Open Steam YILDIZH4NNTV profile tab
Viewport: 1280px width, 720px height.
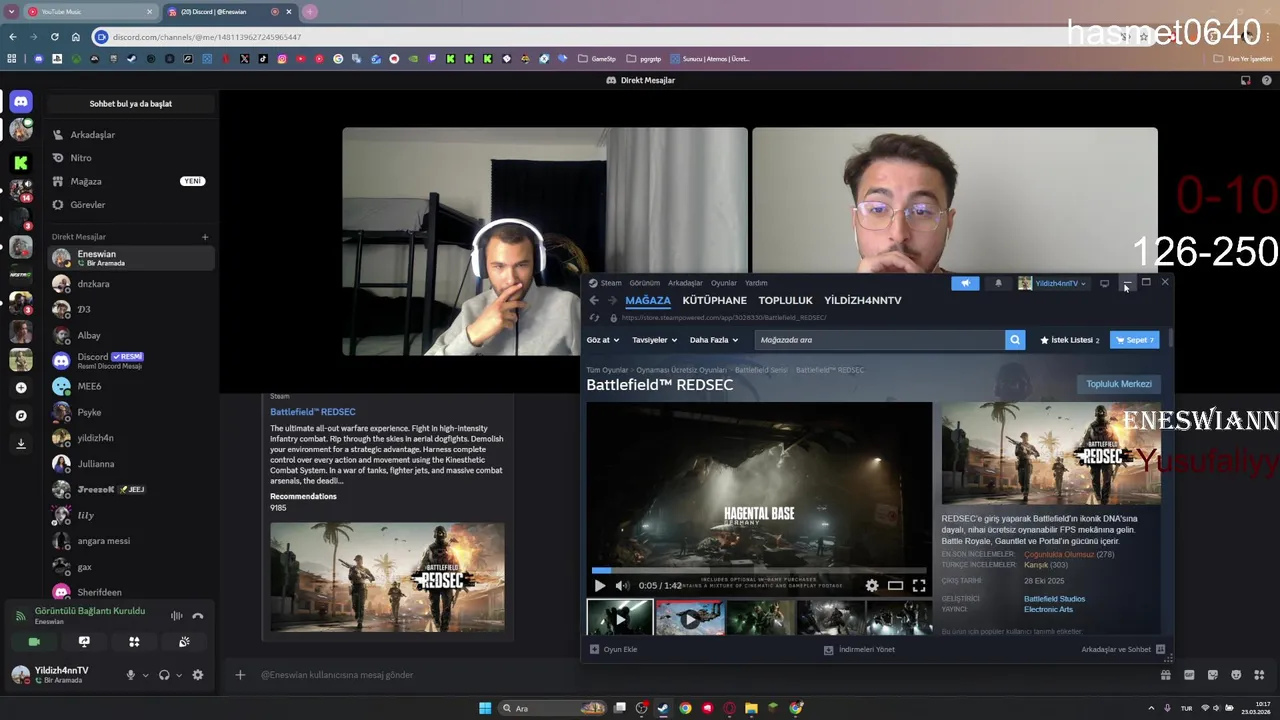click(x=862, y=300)
